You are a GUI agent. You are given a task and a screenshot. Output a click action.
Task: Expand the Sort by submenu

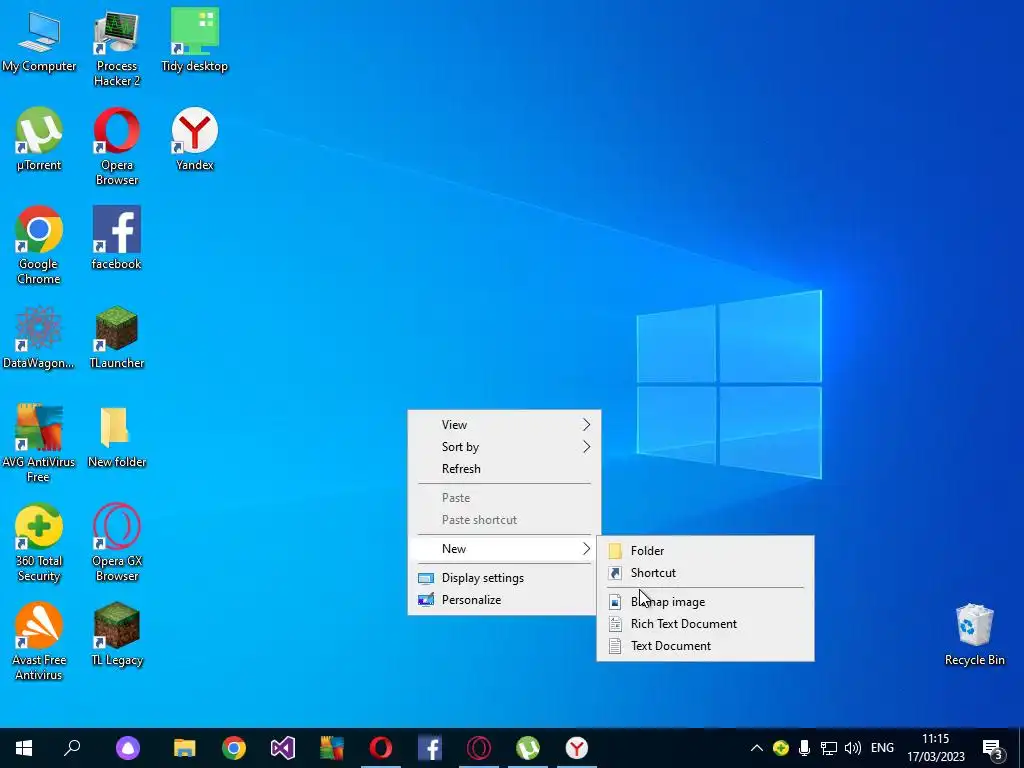click(x=504, y=447)
